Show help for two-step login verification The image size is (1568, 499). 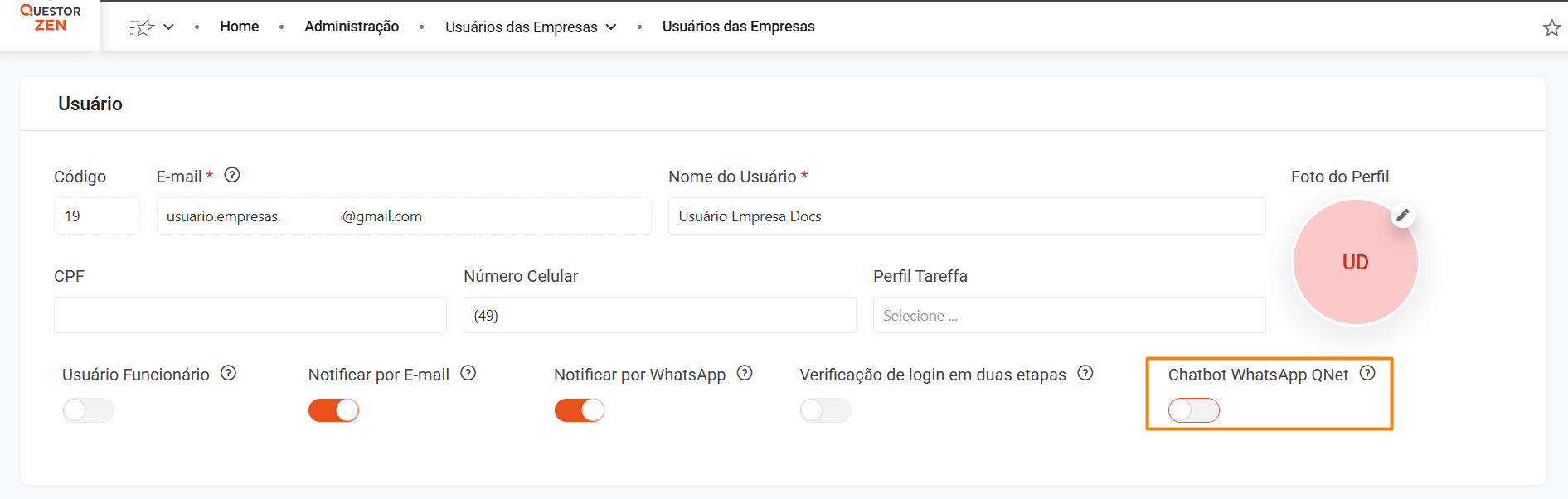click(x=1085, y=373)
